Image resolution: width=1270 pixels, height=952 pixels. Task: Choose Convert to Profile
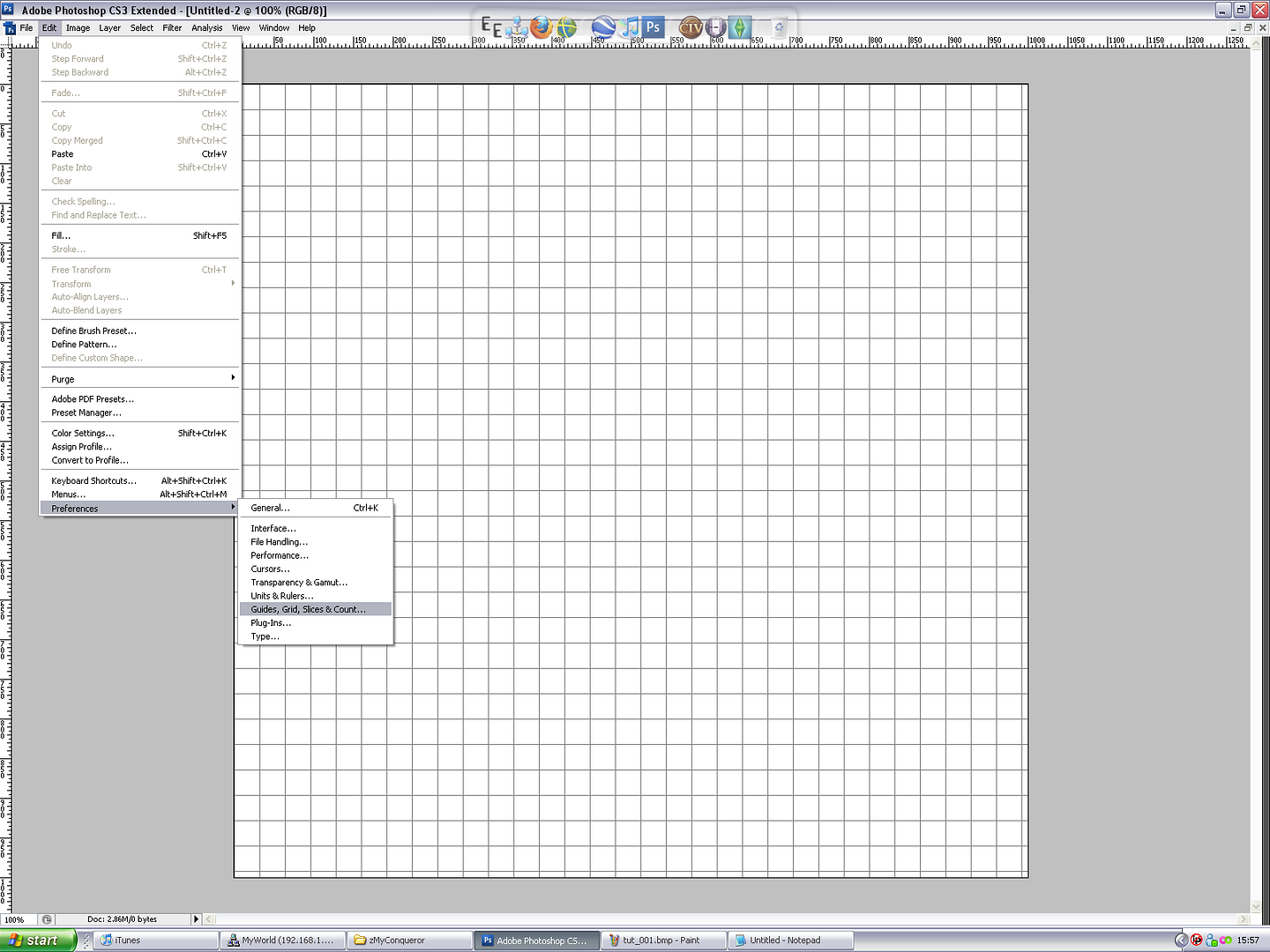pos(139,460)
